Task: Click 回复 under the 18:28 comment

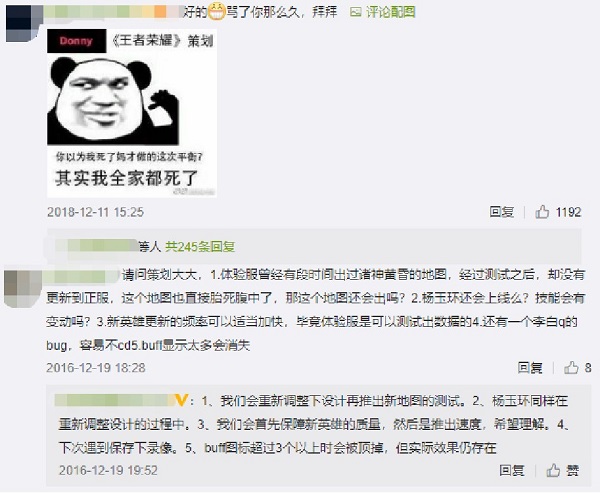Action: coord(530,367)
